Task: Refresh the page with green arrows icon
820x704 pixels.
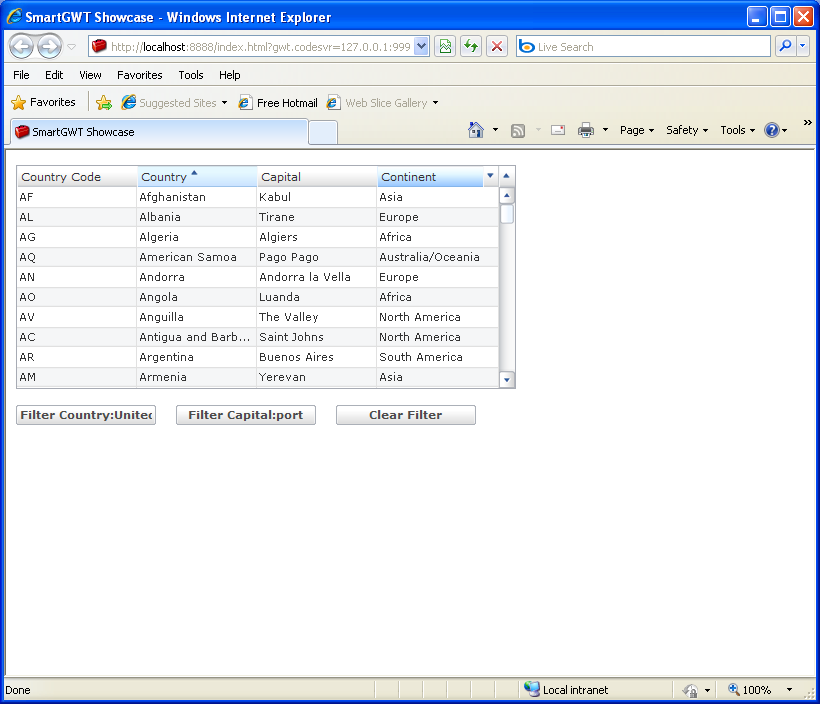Action: [x=471, y=47]
